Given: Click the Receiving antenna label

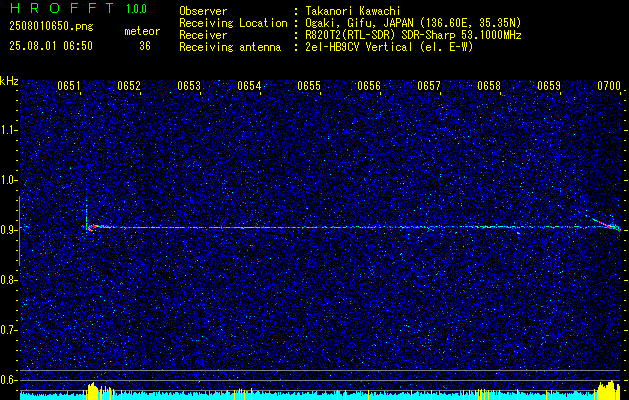Looking at the screenshot, I should tap(230, 47).
